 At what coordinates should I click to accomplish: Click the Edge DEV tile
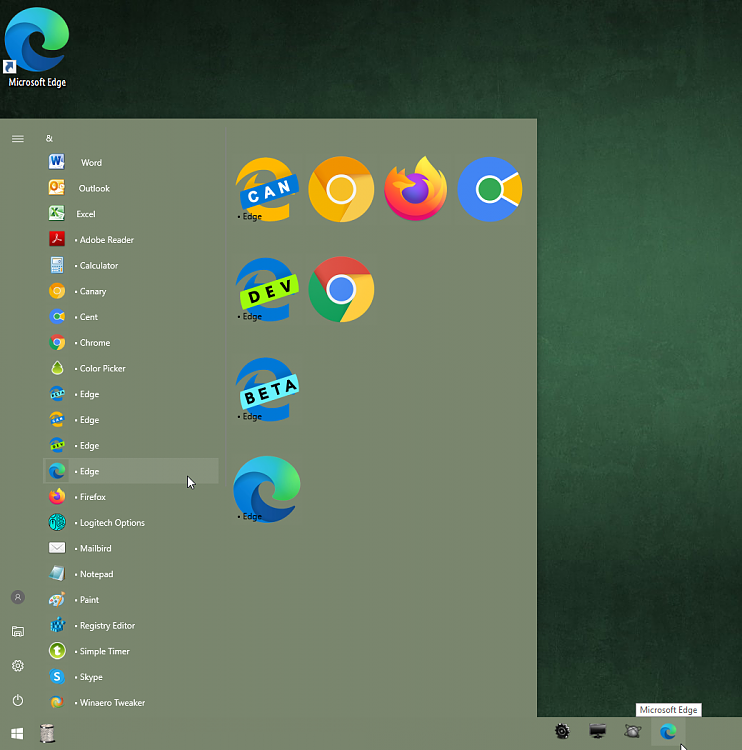click(267, 289)
